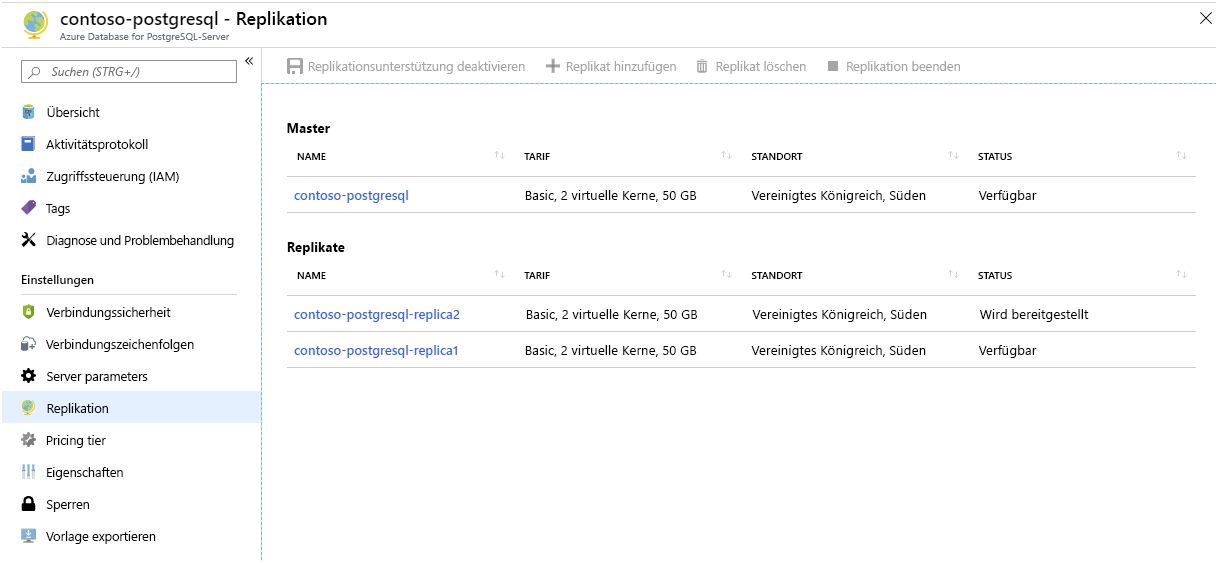Open contoso-postgresql master server link
The height and width of the screenshot is (563, 1218).
pos(351,195)
